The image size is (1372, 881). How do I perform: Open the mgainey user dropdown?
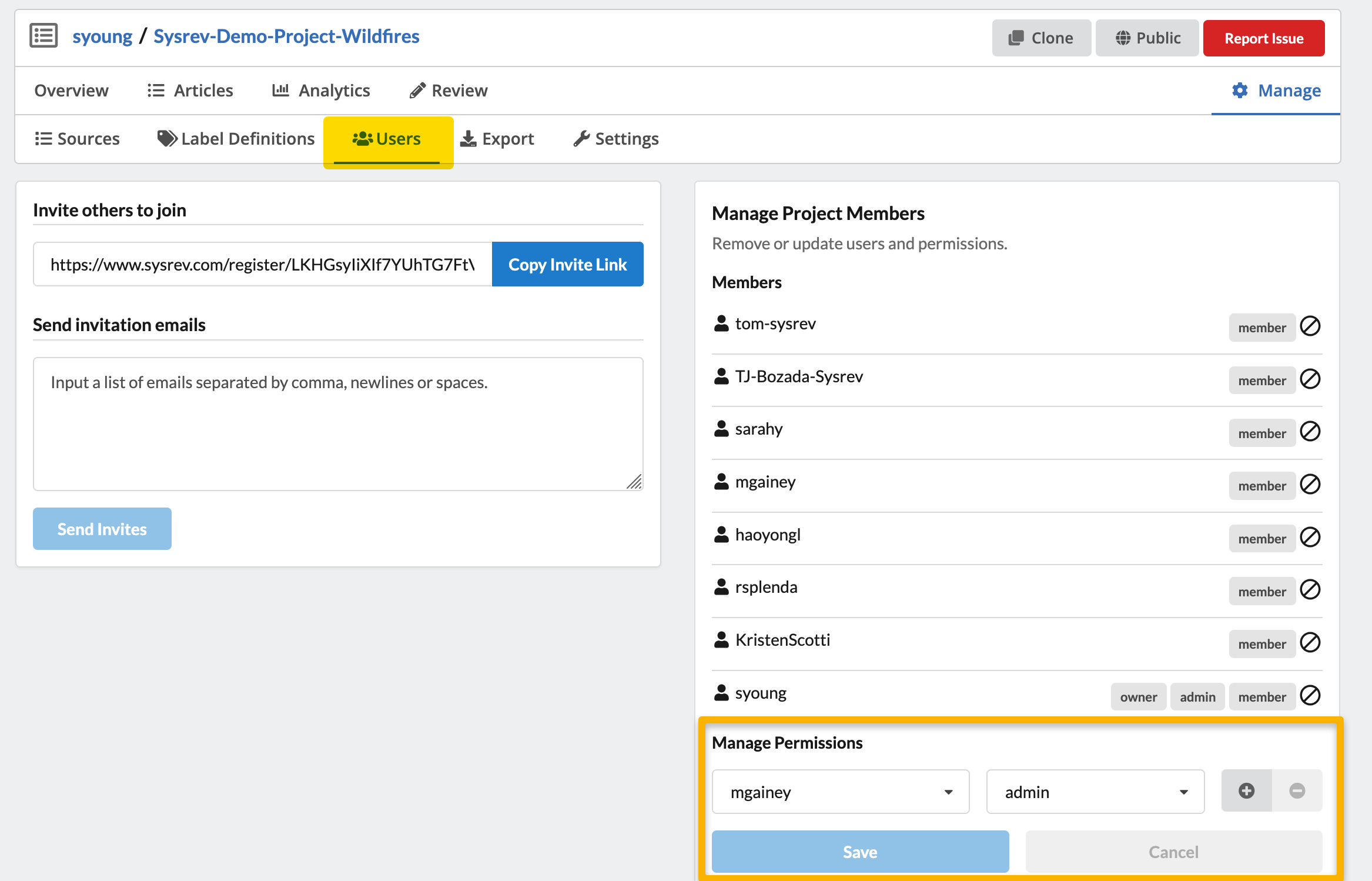840,792
